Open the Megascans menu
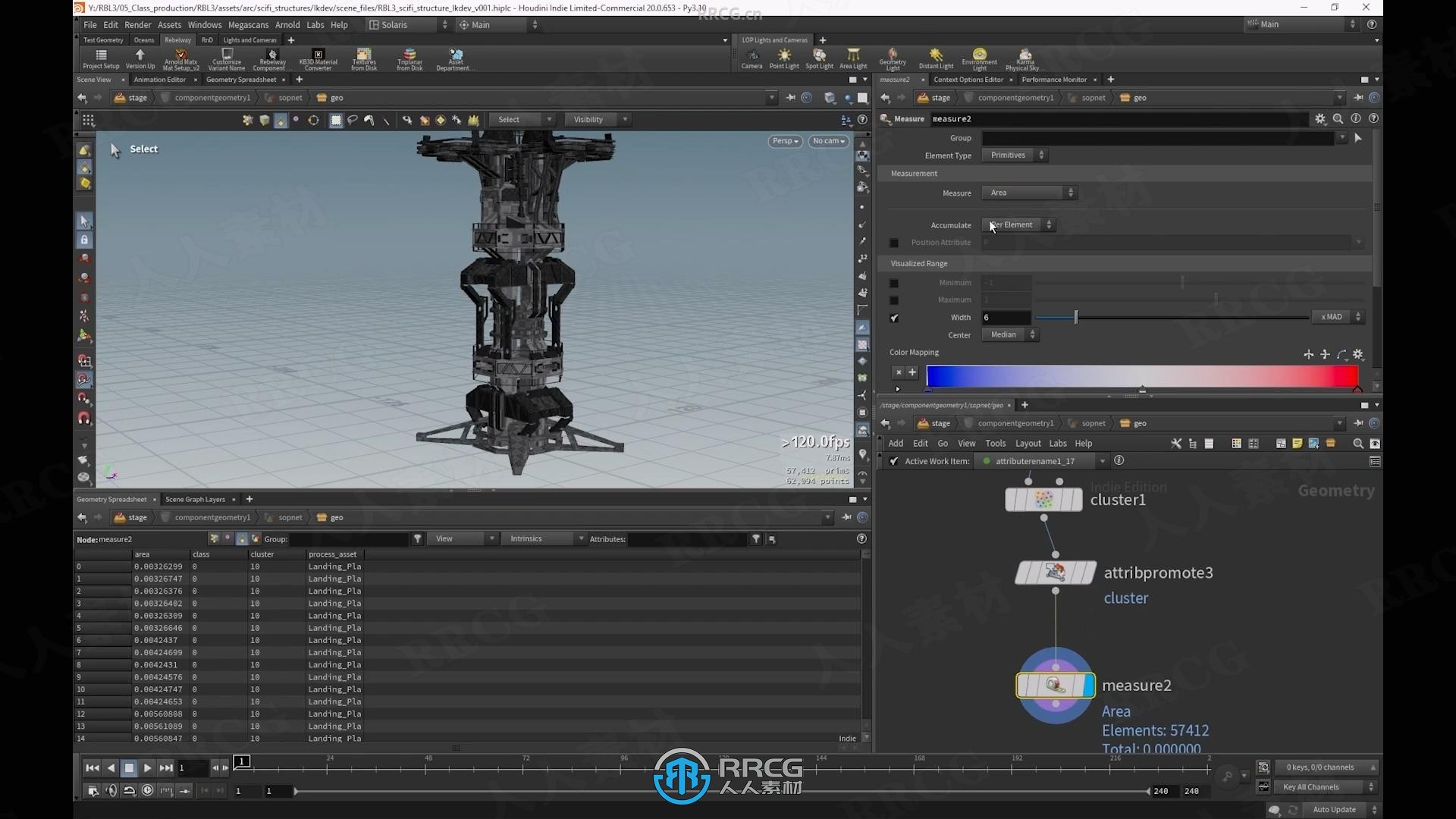1456x819 pixels. [x=249, y=25]
